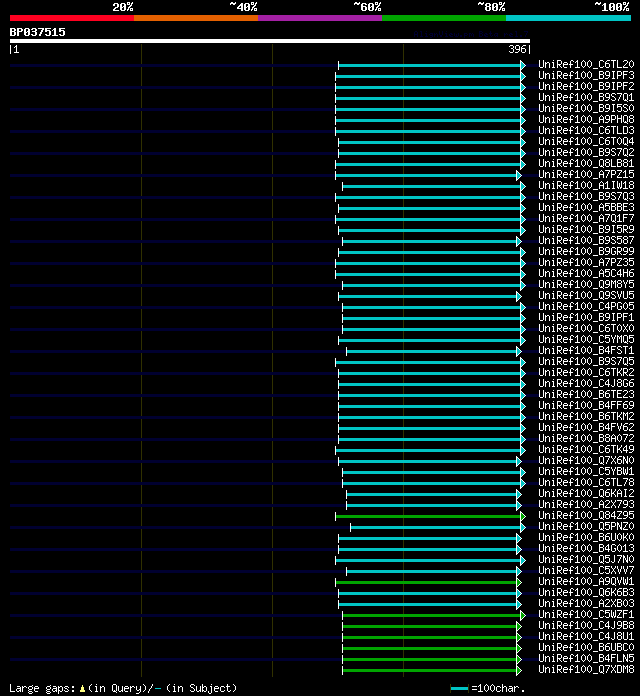Click the UniRef100_B4FST1 label
The image size is (640, 696).
pyautogui.click(x=586, y=351)
